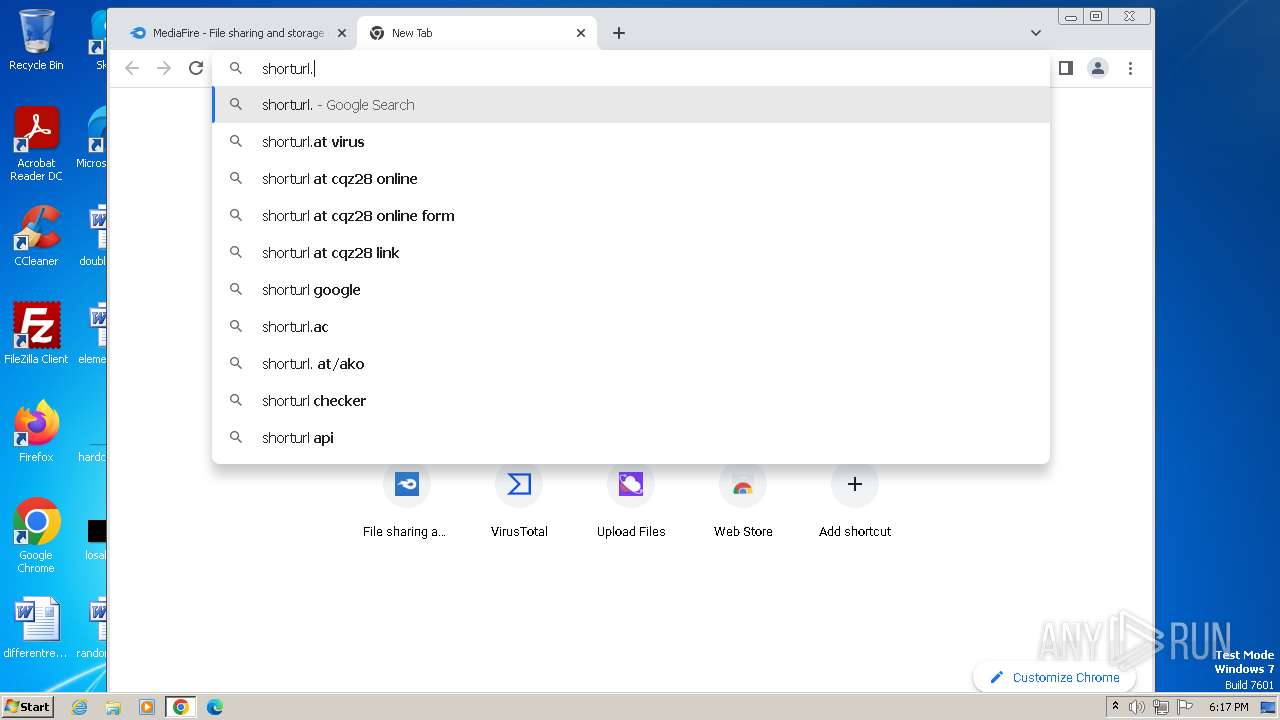
Task: Open Acrobat Reader DC desktop icon
Action: coord(36,144)
